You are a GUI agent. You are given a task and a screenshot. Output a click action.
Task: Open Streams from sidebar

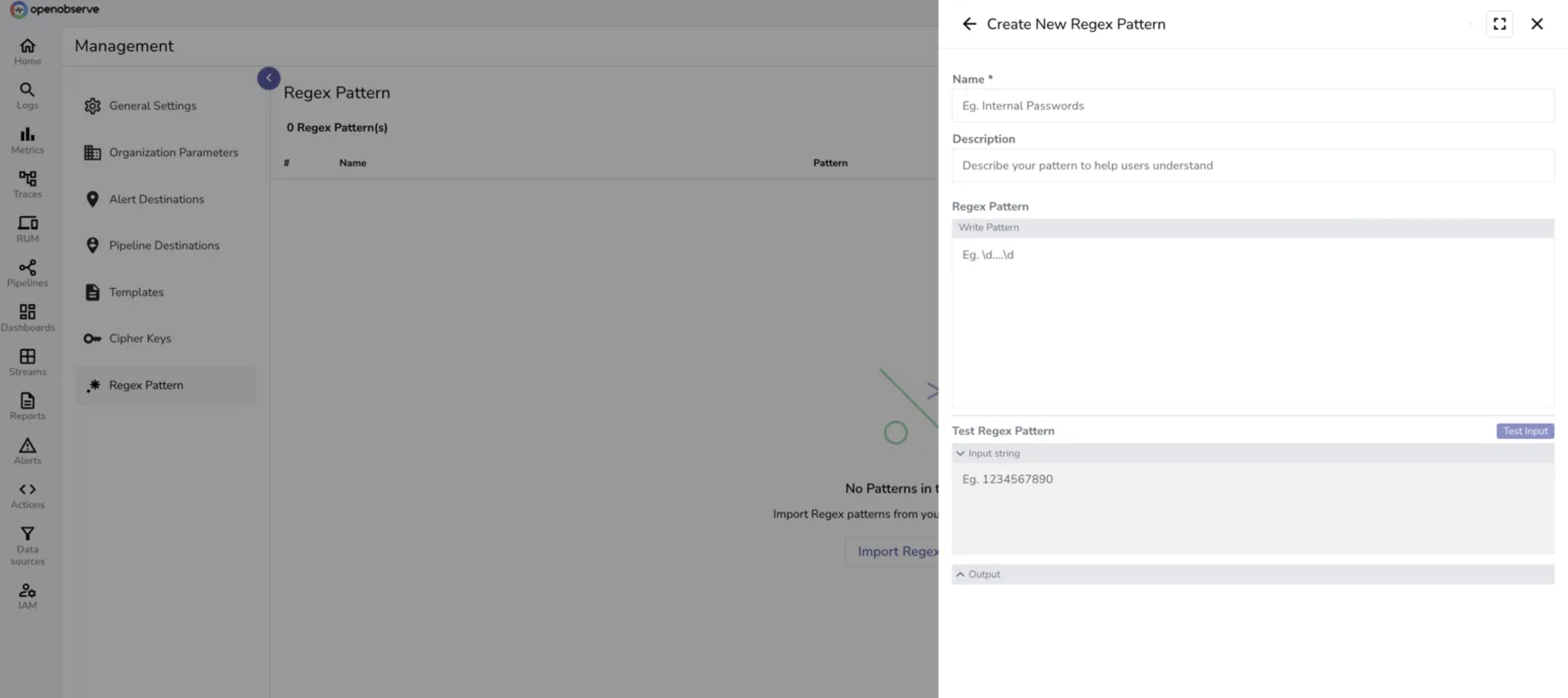(28, 363)
